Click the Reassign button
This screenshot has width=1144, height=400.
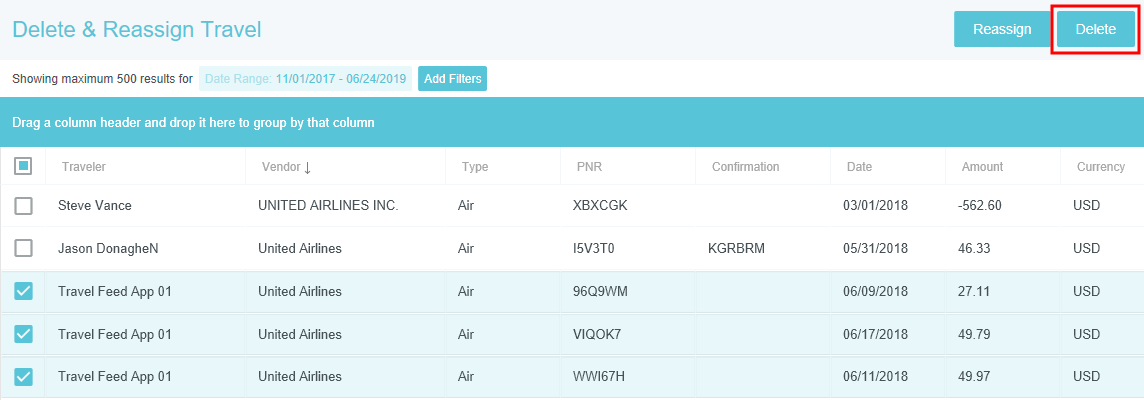[x=1001, y=29]
